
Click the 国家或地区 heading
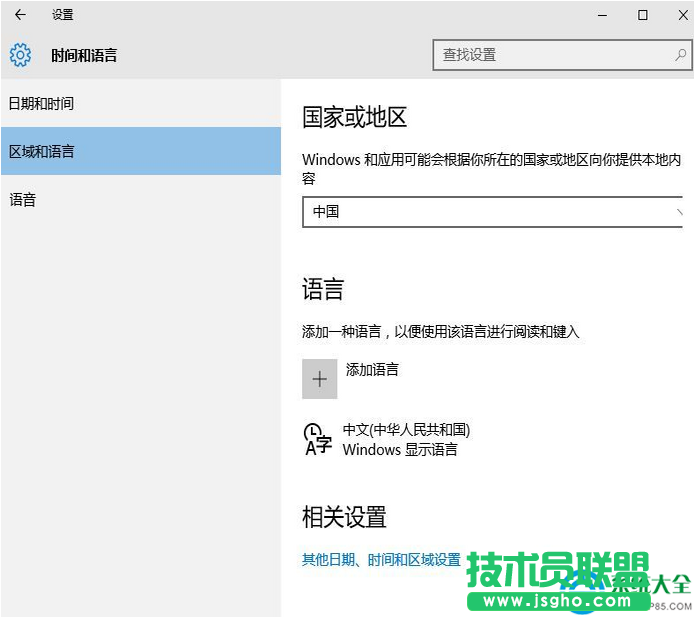[x=355, y=117]
